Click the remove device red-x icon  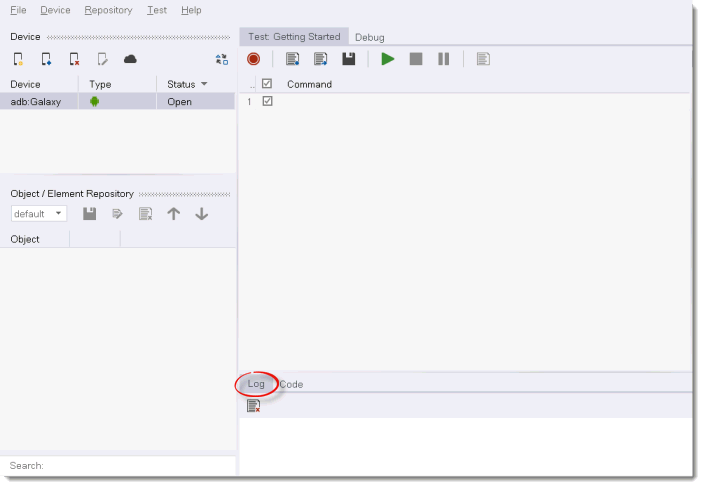pyautogui.click(x=74, y=60)
